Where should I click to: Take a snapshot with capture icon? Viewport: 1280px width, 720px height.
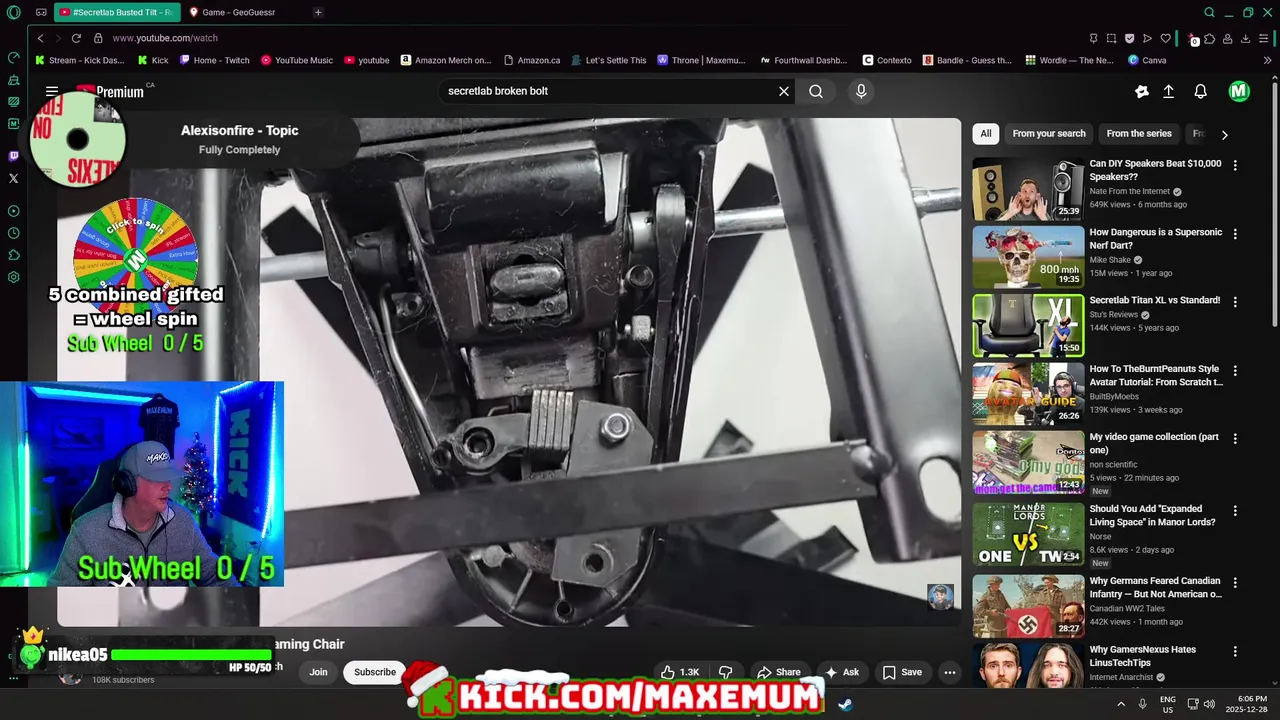click(1111, 38)
